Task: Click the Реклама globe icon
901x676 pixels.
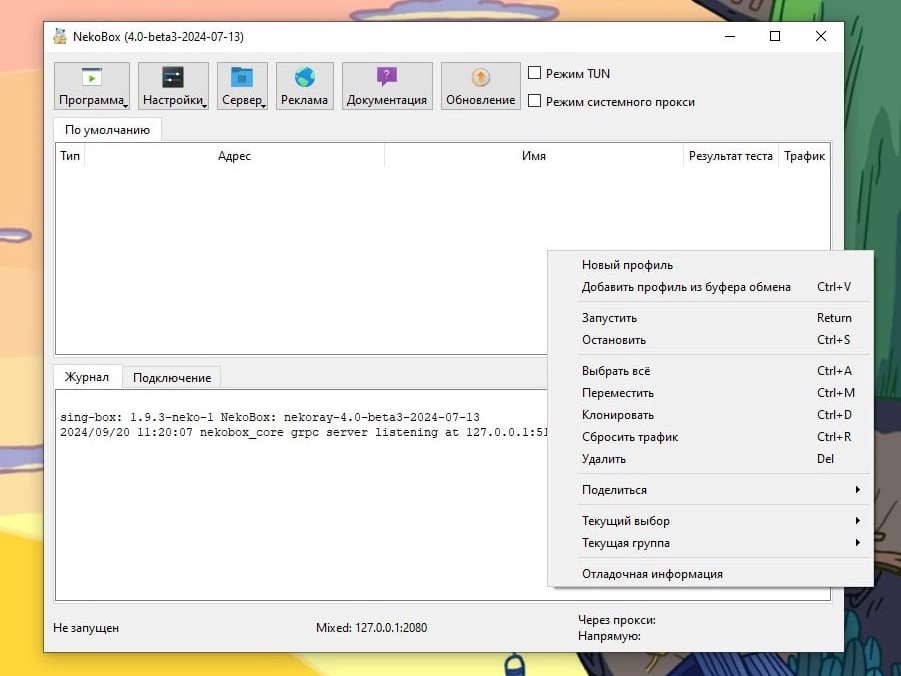Action: point(304,78)
